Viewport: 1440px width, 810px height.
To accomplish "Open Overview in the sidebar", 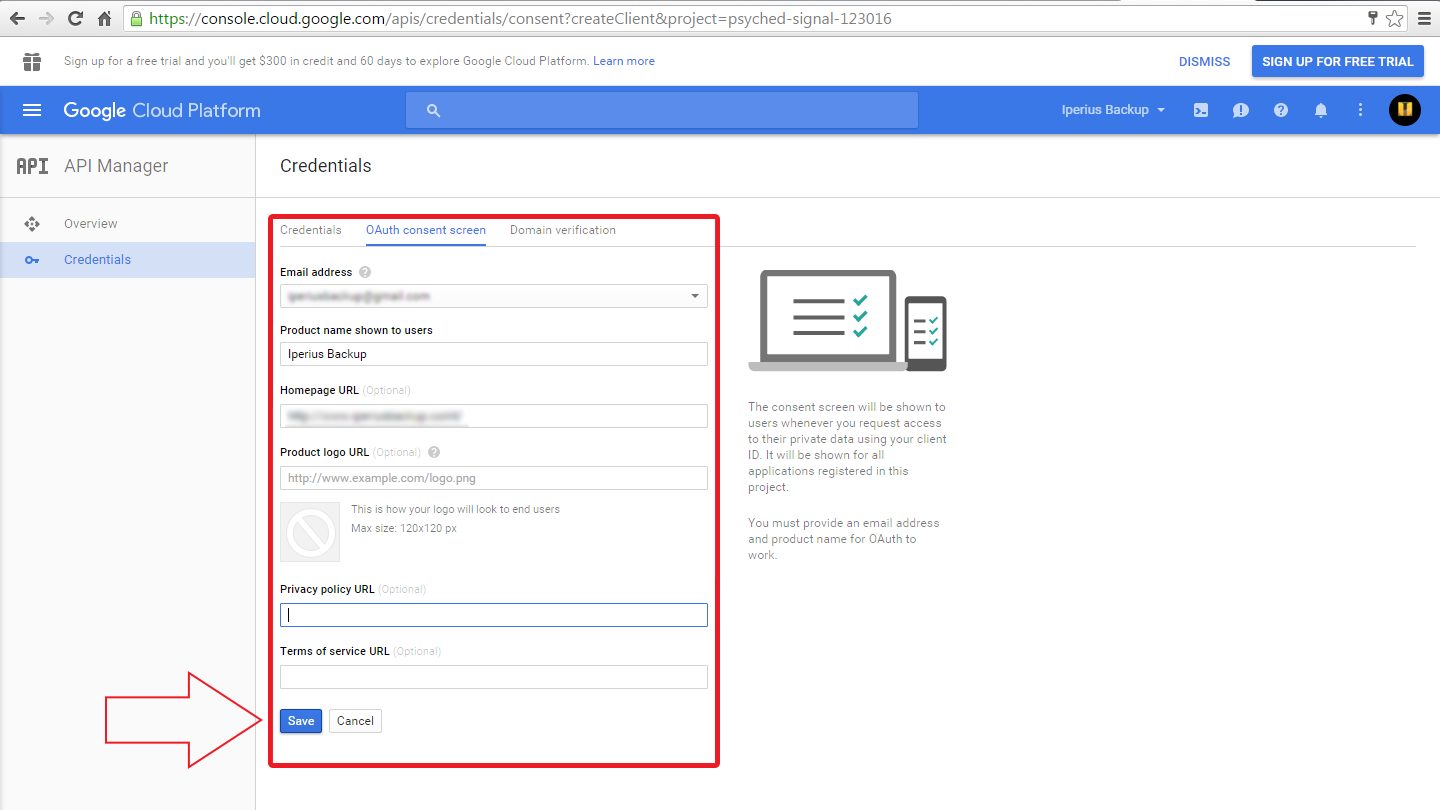I will 128,224.
